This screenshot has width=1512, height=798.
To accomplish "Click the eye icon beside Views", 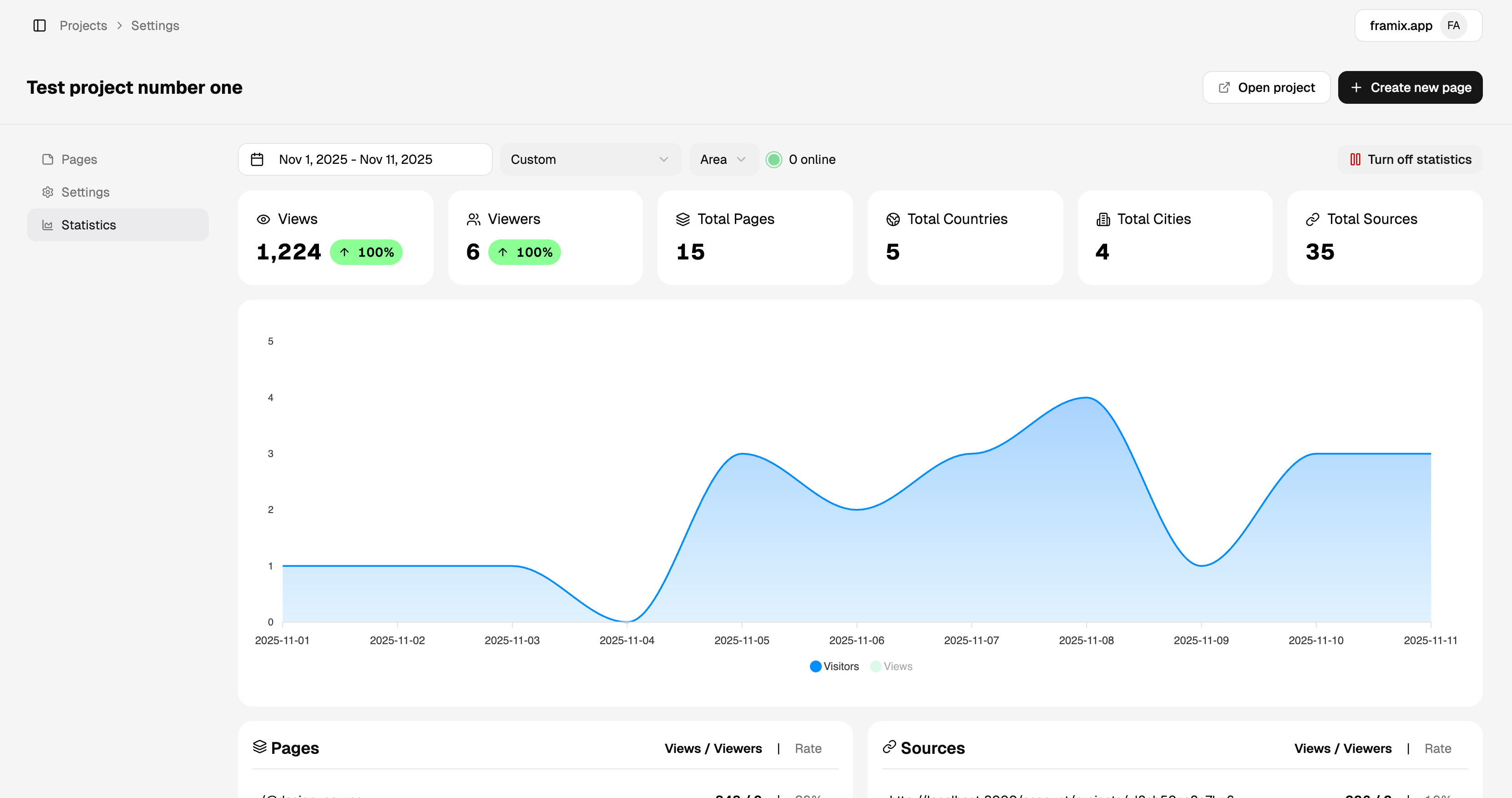I will (263, 219).
